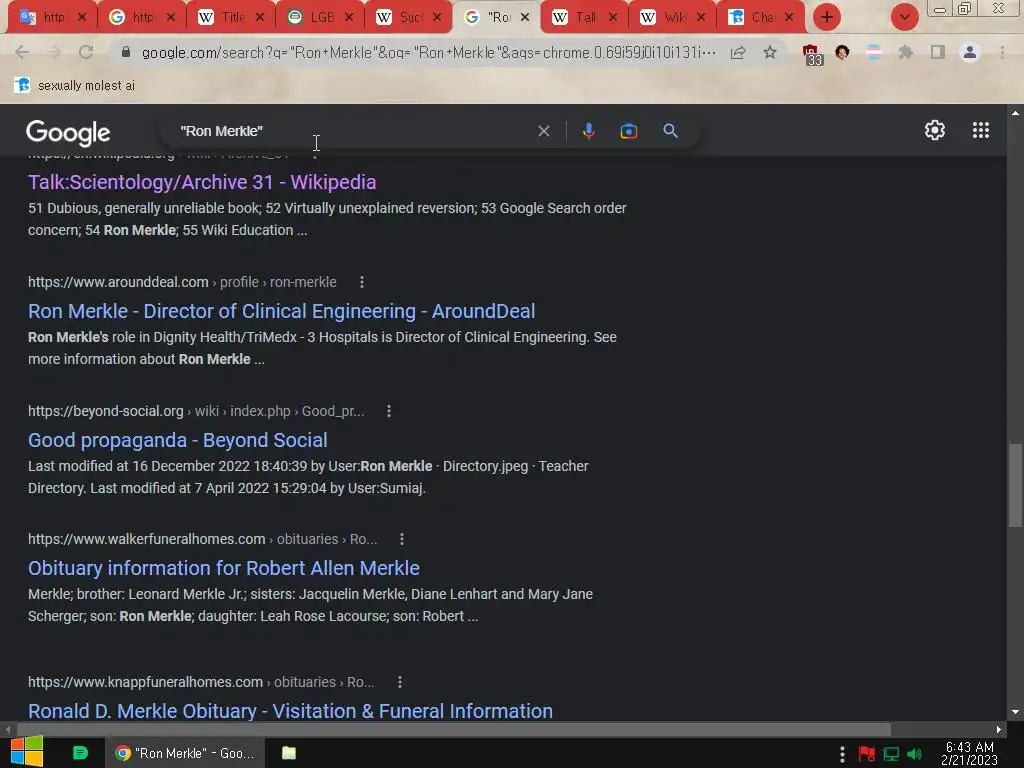Click the red flag tray icon
The width and height of the screenshot is (1024, 768).
click(867, 754)
